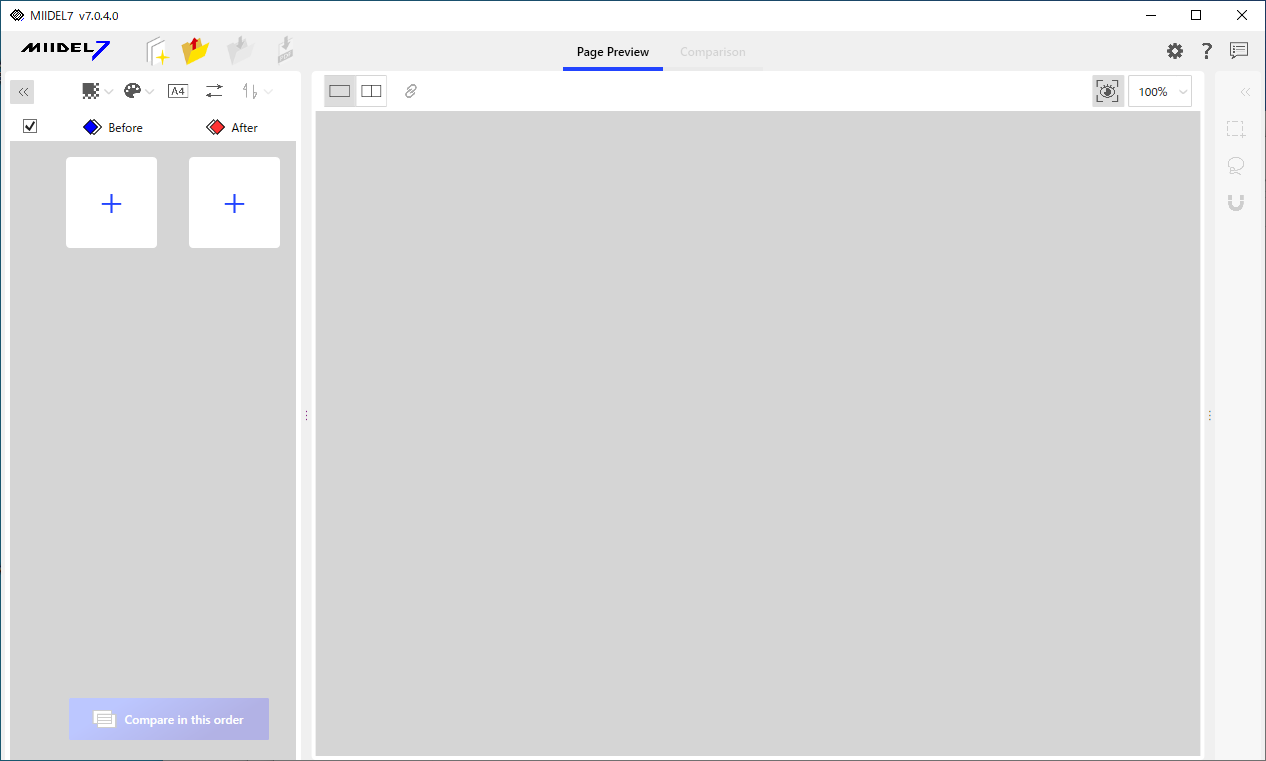The width and height of the screenshot is (1266, 761).
Task: Switch to single page view
Action: (340, 91)
